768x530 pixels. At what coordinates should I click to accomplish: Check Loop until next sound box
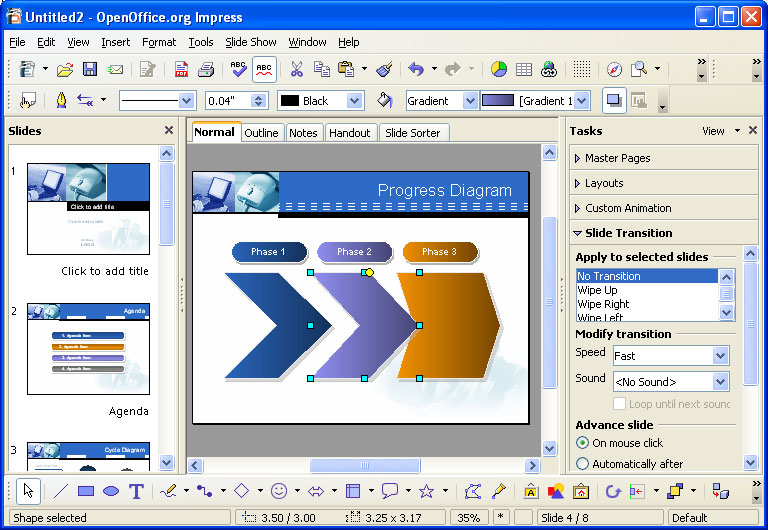coord(620,404)
